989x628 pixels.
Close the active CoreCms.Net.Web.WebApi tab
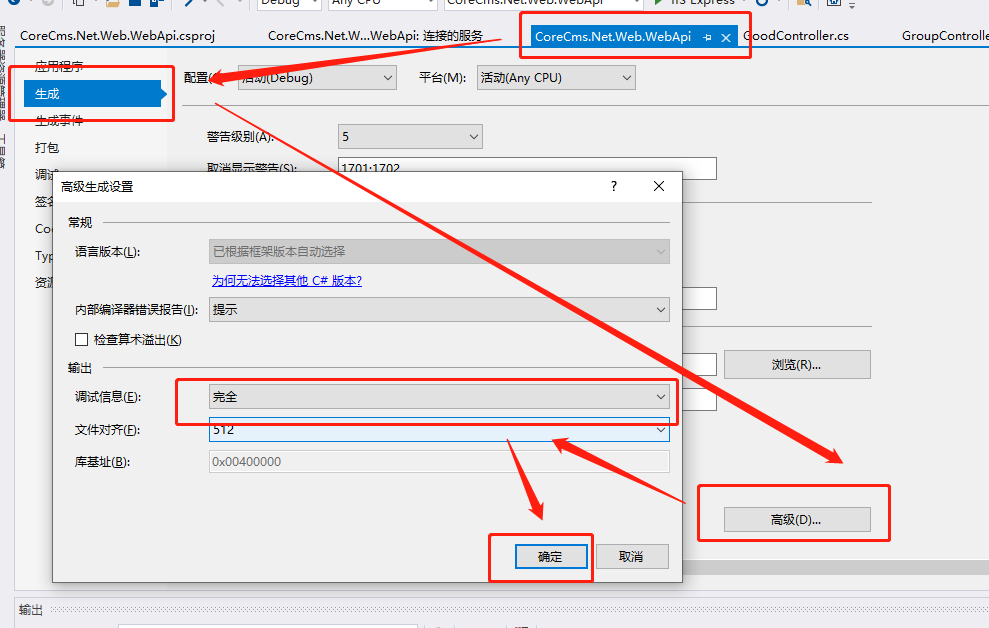726,37
